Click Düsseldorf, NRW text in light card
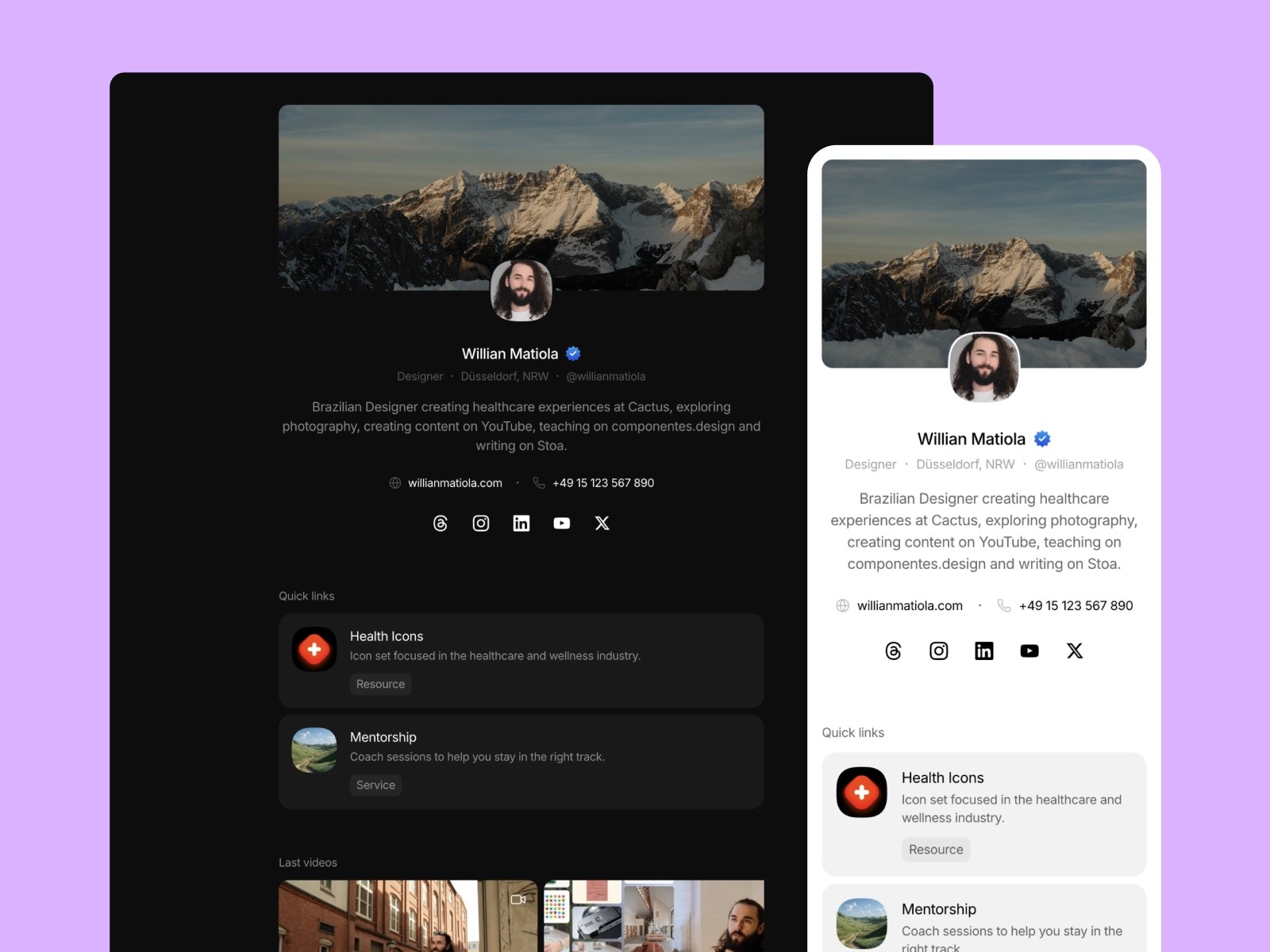This screenshot has height=952, width=1270. (x=965, y=464)
